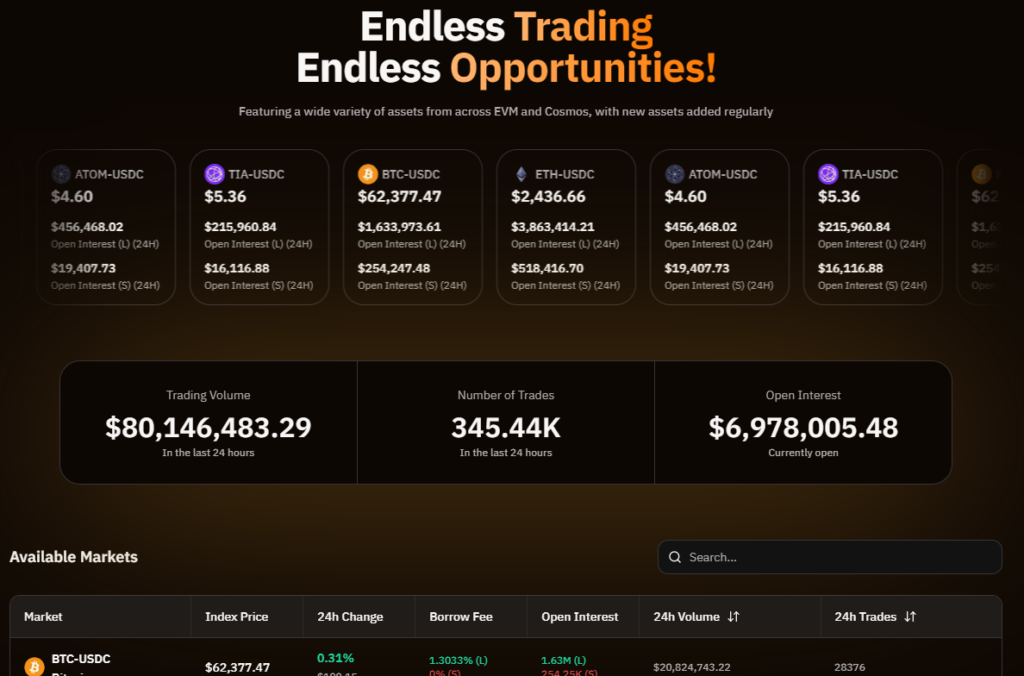Click the Borrow Fee column header
Screen dimensions: 1024x676
tap(460, 617)
